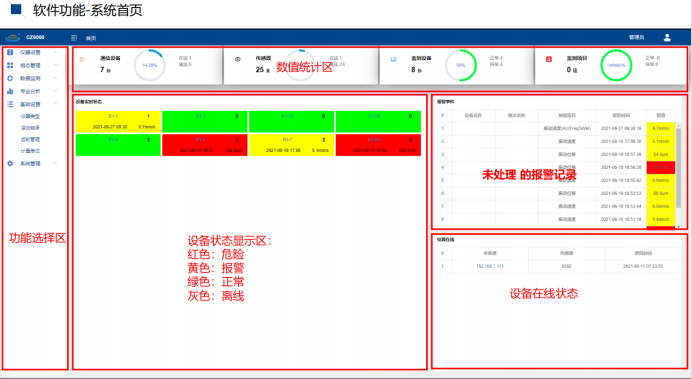This screenshot has width=692, height=379.
Task: Click the 管理员 user name
Action: click(636, 38)
